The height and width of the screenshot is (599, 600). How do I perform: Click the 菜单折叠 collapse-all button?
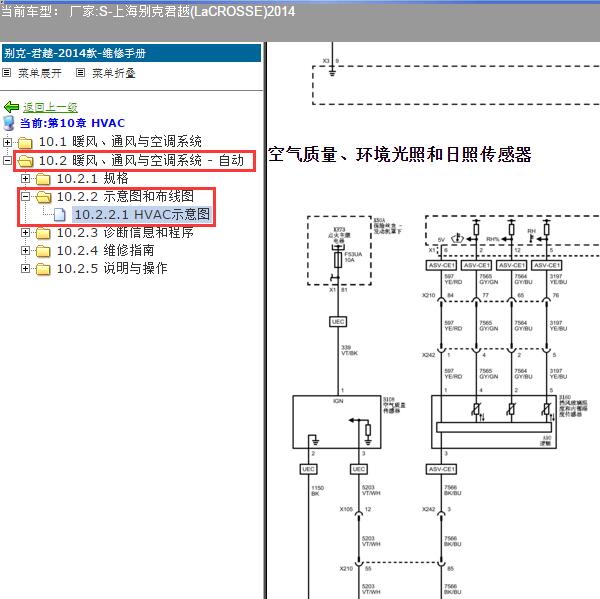114,73
